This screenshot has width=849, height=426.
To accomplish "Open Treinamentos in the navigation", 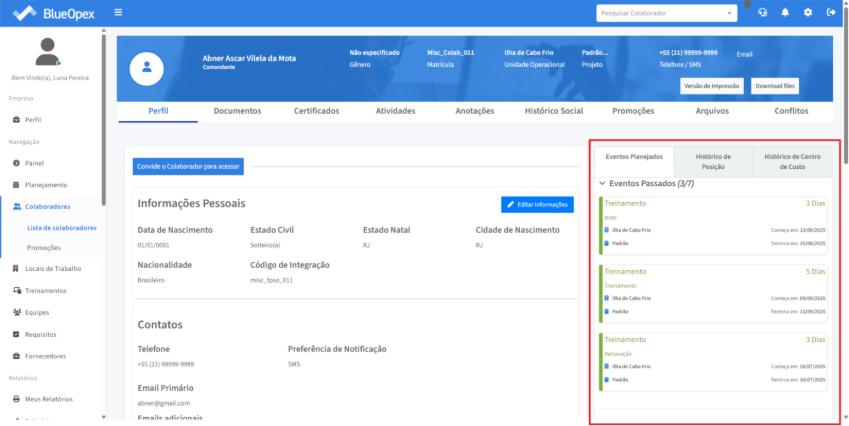I will click(x=45, y=291).
